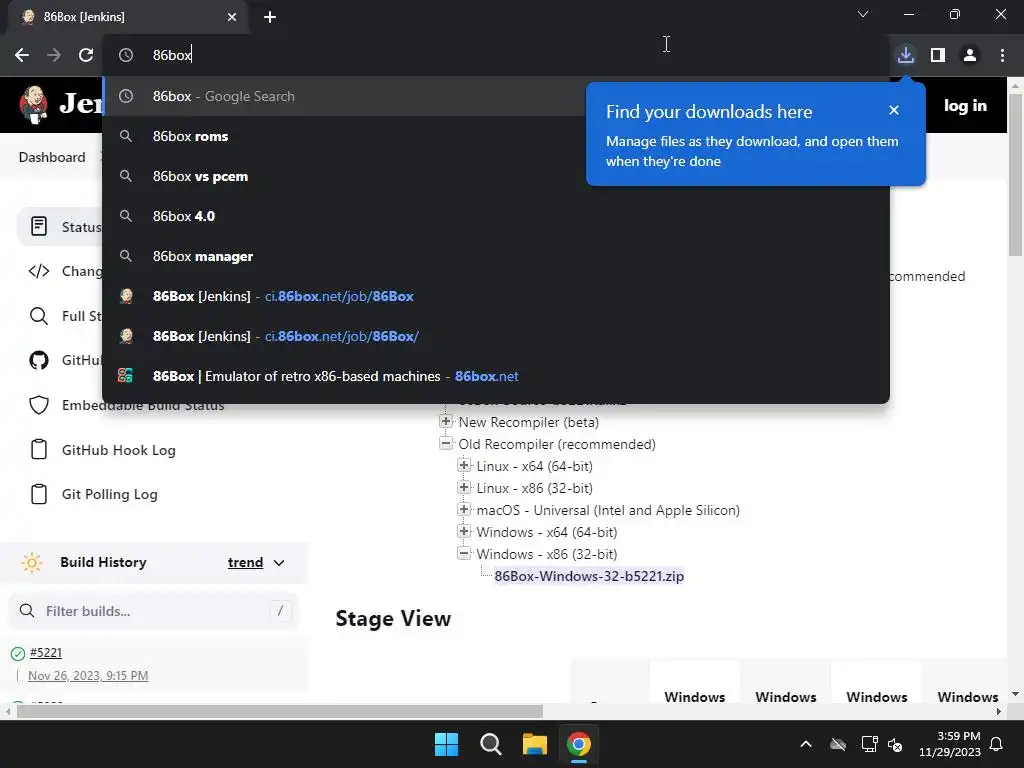
Task: Click the Git Polling Log clipboard icon
Action: click(x=39, y=494)
